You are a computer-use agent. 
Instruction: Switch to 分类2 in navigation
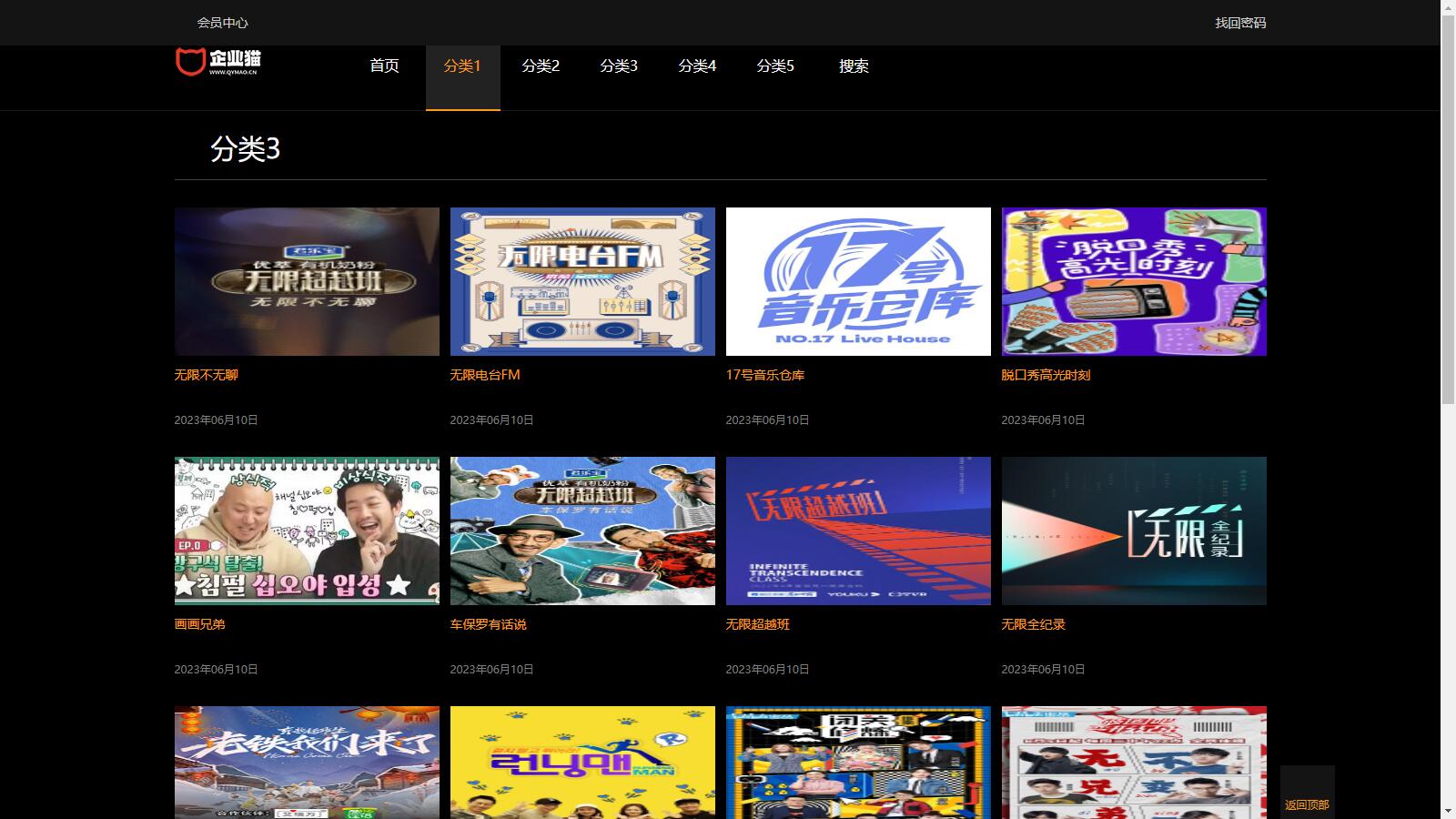click(x=541, y=66)
